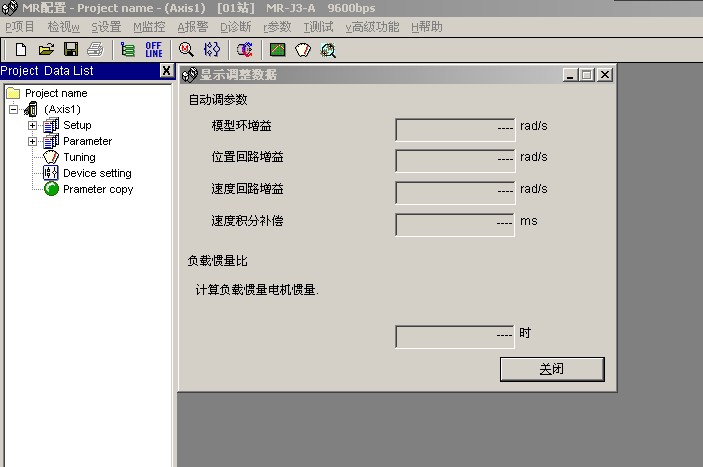This screenshot has width=703, height=467.
Task: Save project using the floppy disk icon
Action: click(70, 49)
